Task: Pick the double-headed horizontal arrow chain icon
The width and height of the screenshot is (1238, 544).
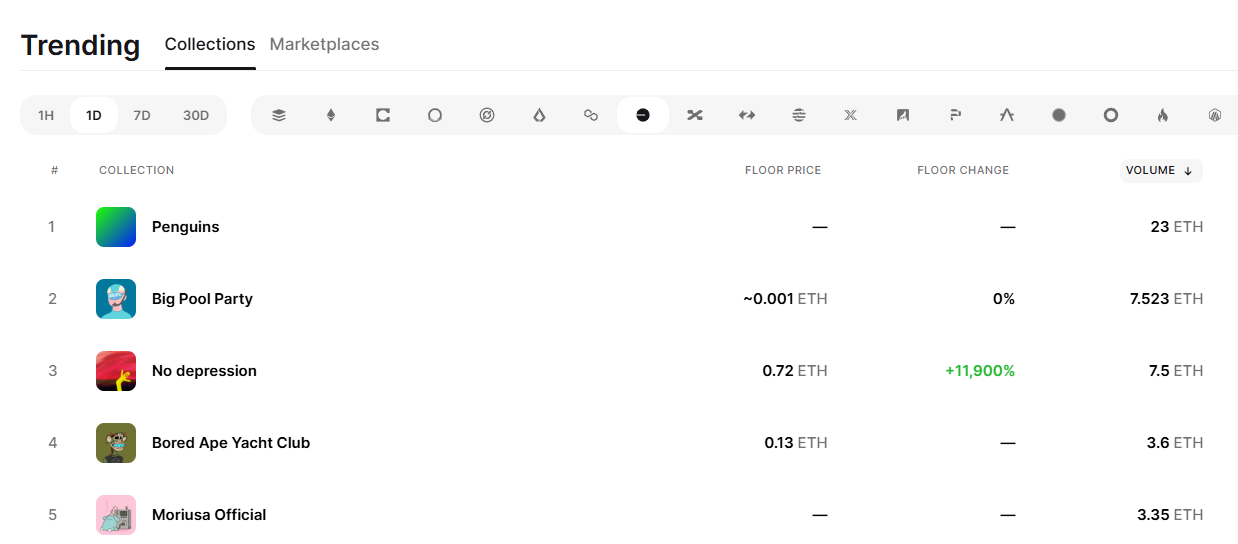Action: click(747, 115)
